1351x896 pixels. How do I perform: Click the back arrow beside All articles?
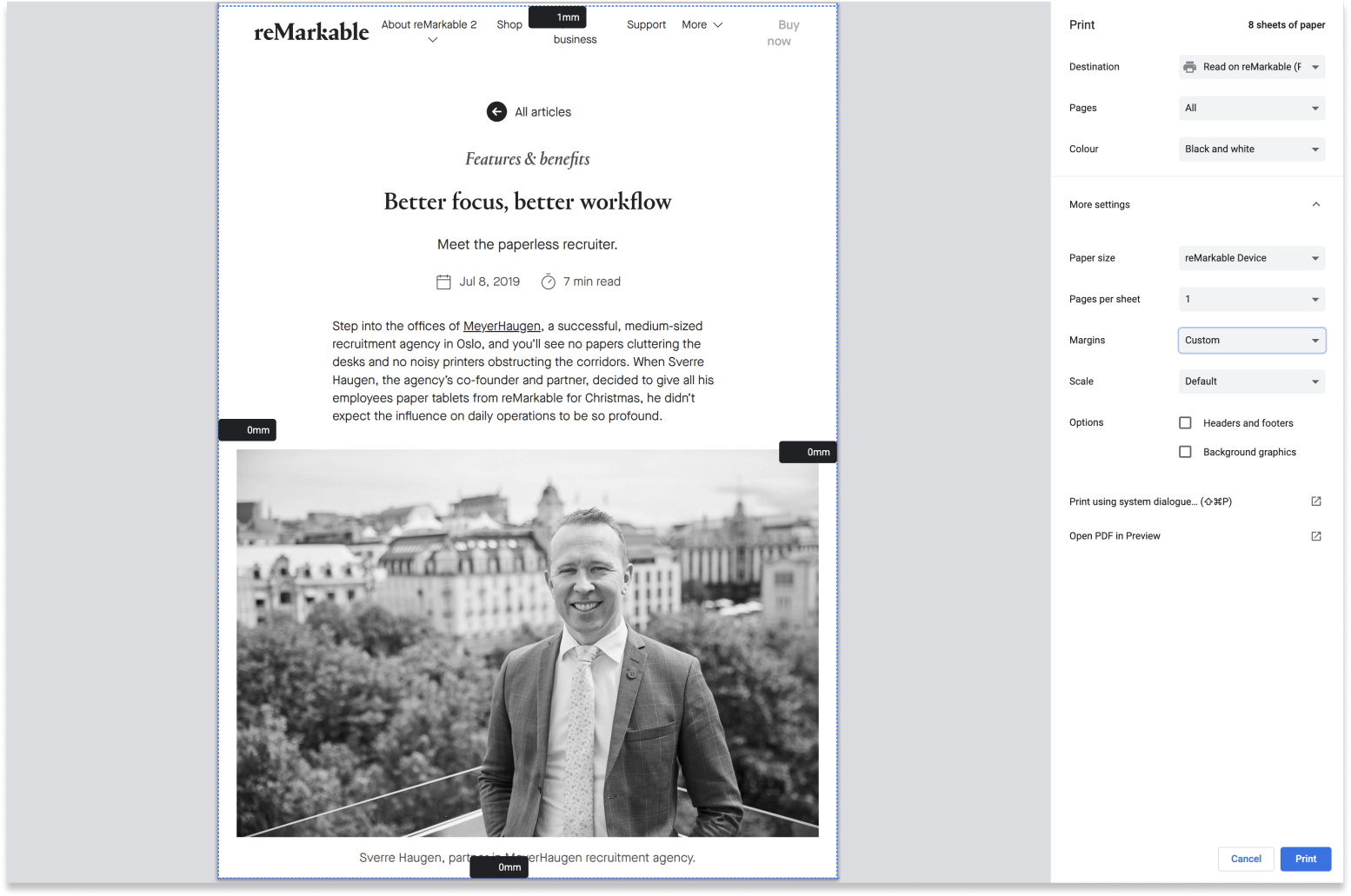pos(496,111)
